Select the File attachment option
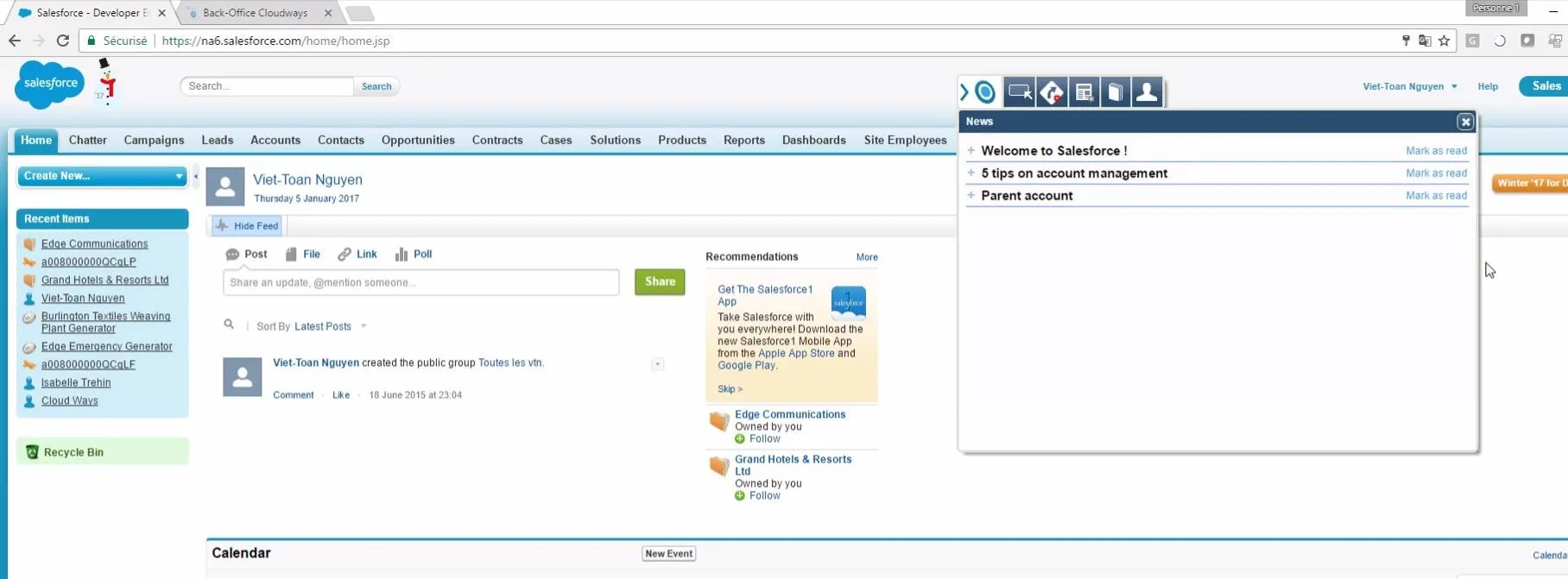 [303, 255]
